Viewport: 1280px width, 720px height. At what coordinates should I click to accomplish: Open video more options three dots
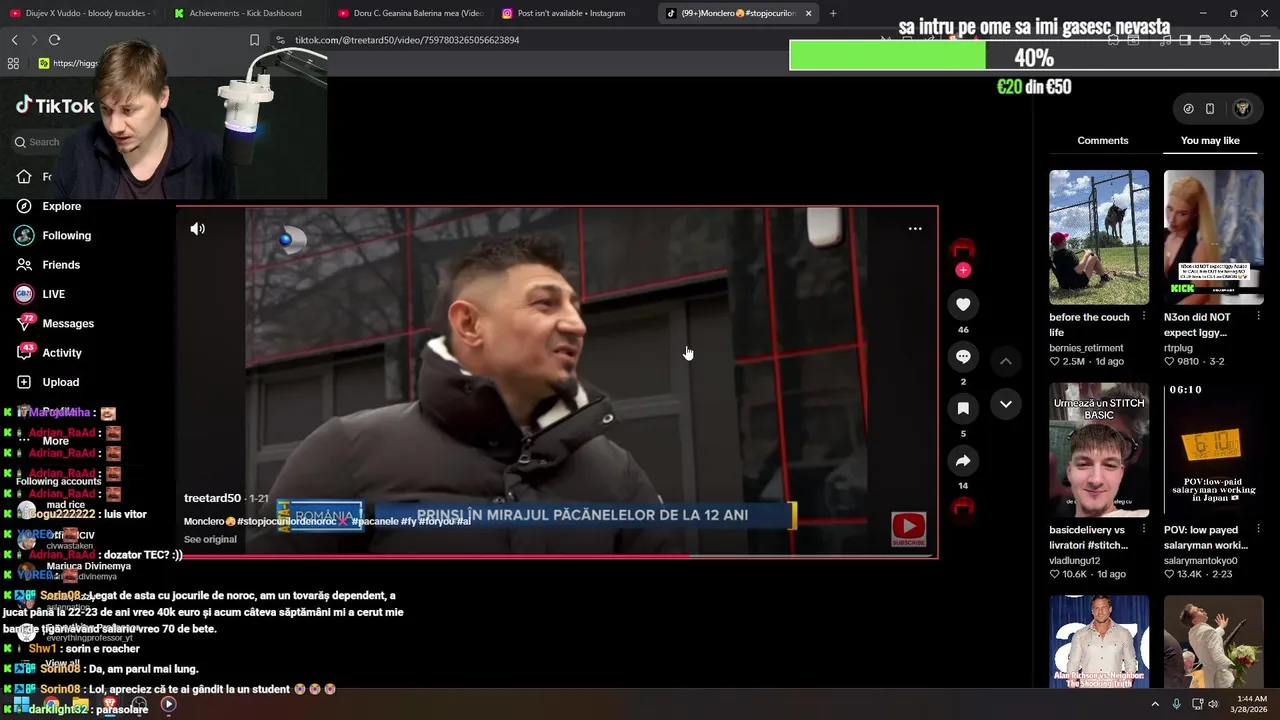[915, 229]
